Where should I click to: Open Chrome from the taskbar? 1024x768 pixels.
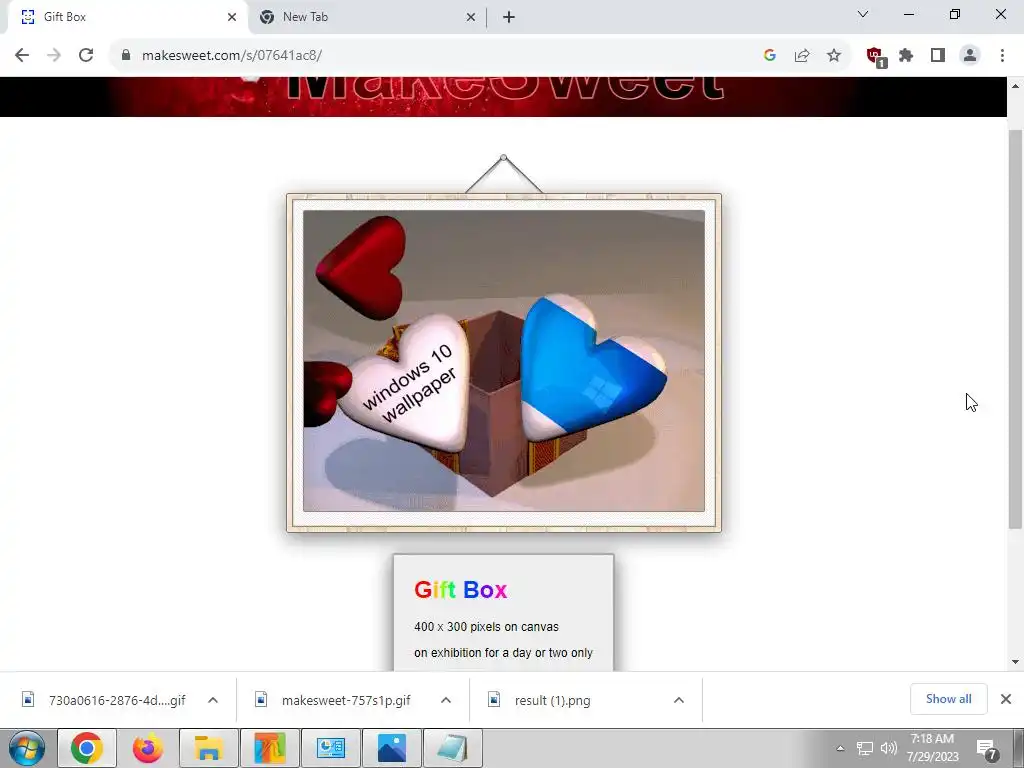(x=87, y=748)
